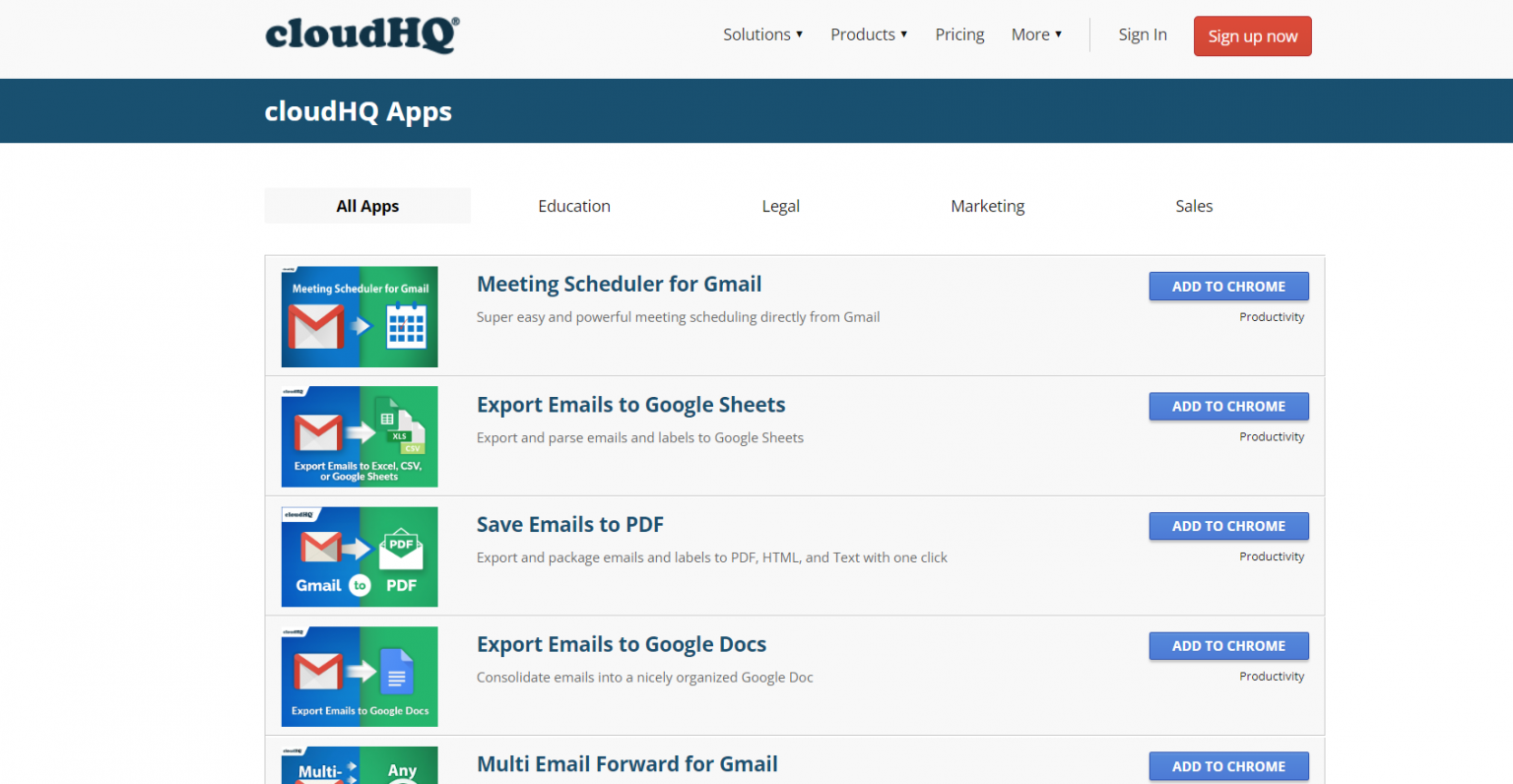Click the Export Emails to Google Docs icon

pos(360,677)
